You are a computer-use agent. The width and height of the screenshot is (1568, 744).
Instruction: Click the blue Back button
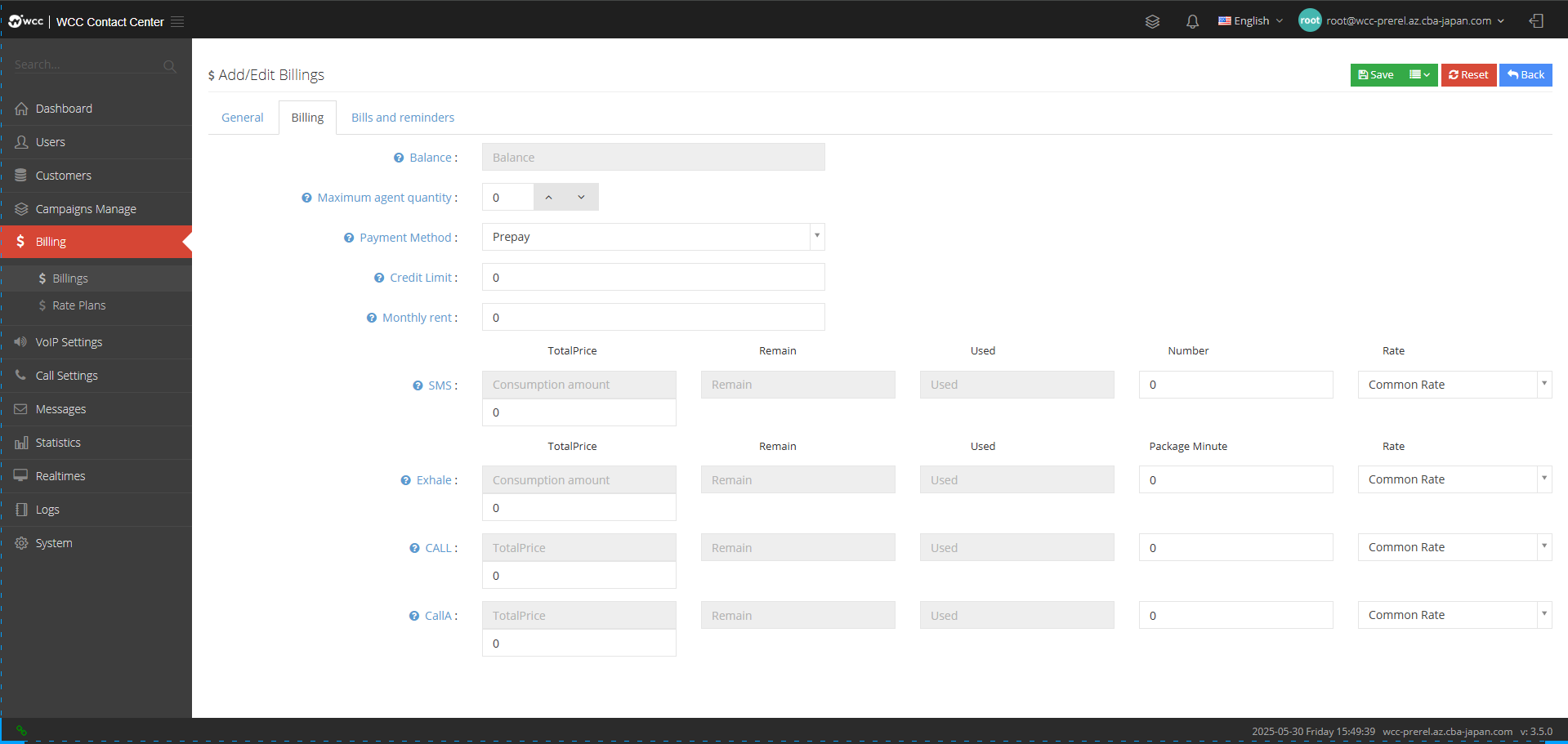1526,75
